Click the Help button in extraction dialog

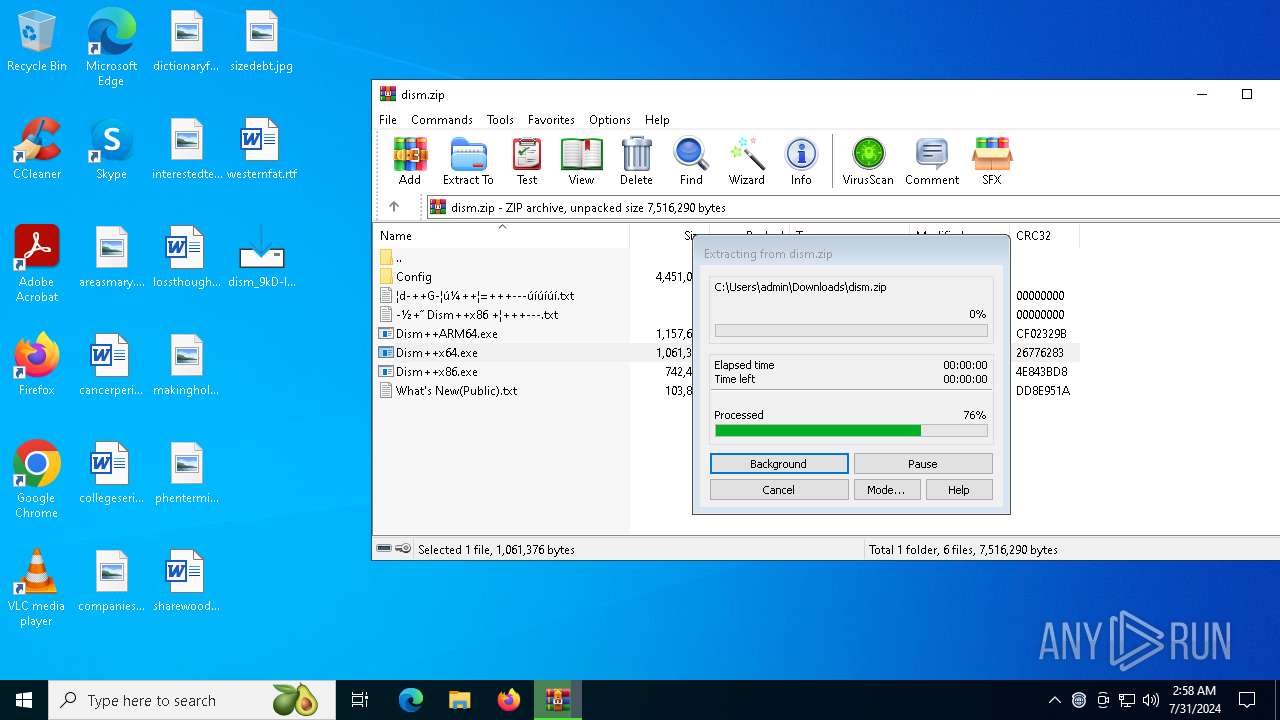click(959, 490)
